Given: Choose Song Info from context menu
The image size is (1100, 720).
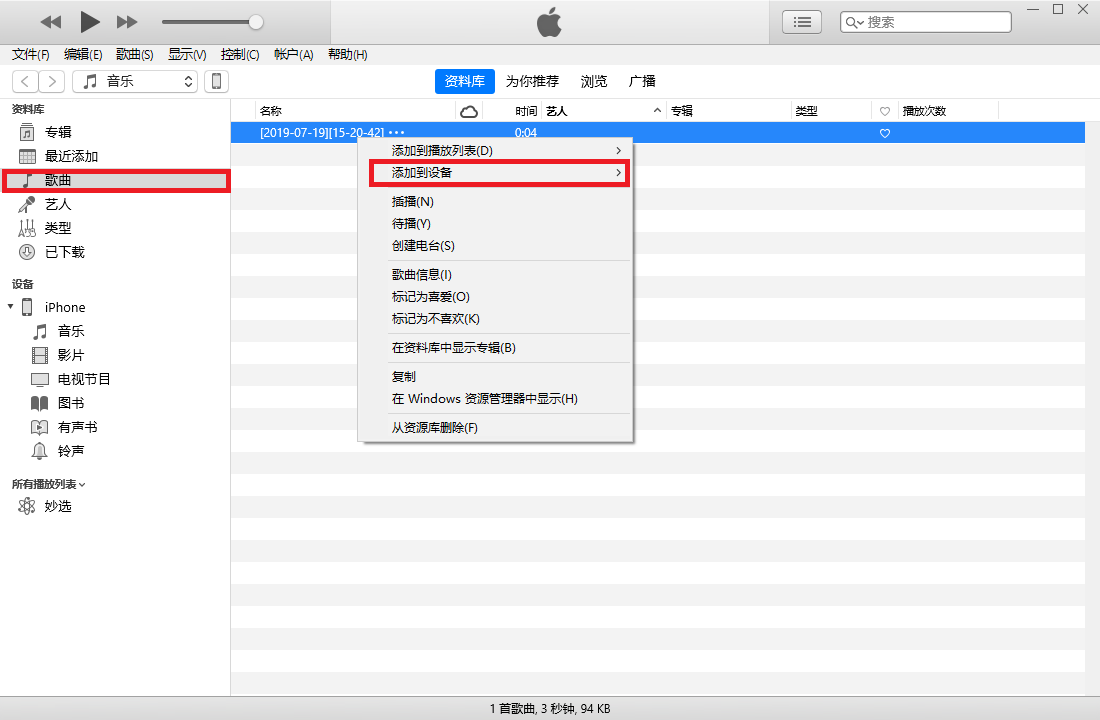Looking at the screenshot, I should pos(422,275).
